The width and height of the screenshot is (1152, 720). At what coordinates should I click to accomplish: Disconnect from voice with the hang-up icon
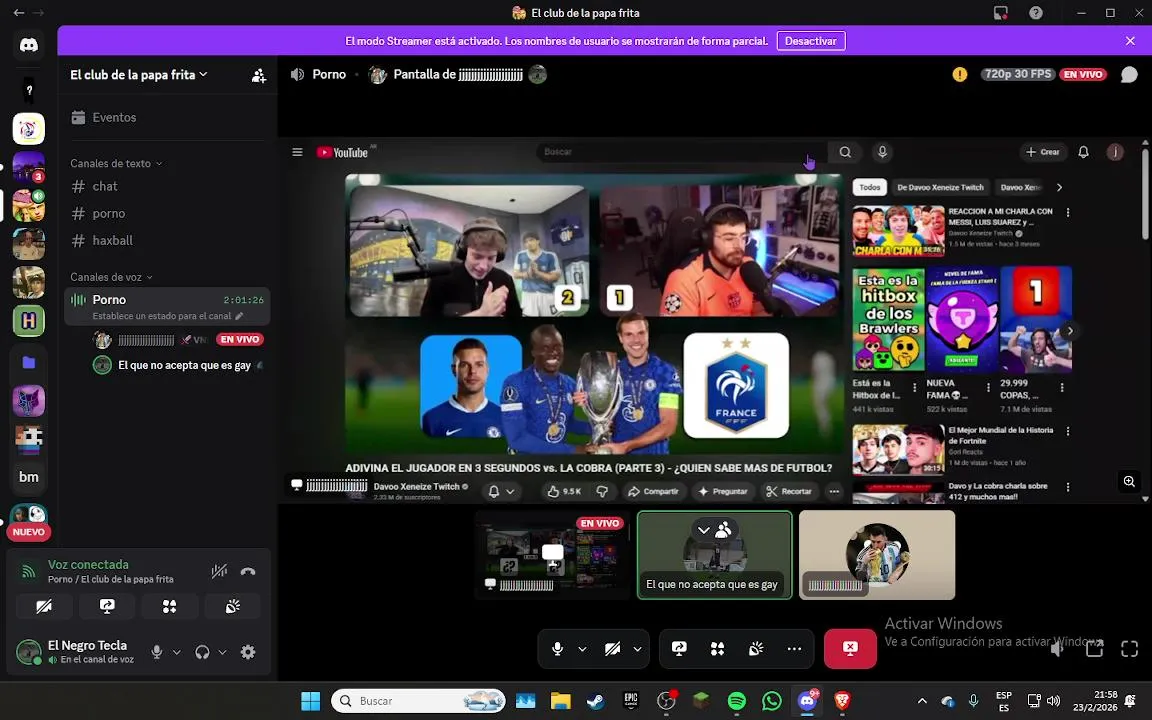coord(248,572)
